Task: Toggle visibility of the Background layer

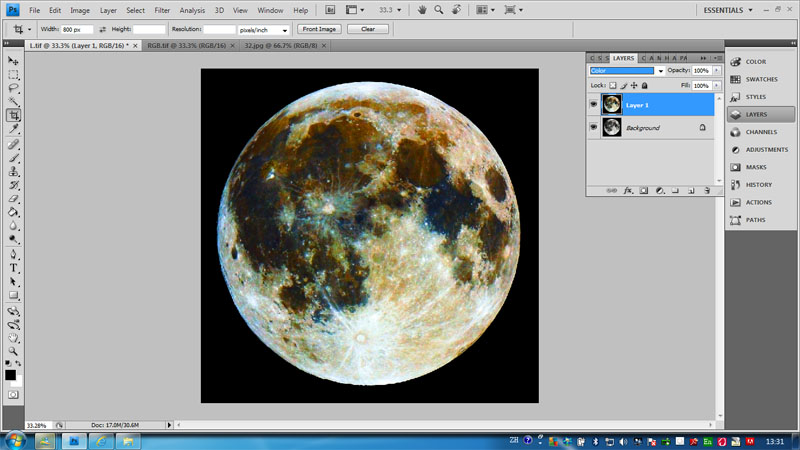Action: tap(594, 128)
